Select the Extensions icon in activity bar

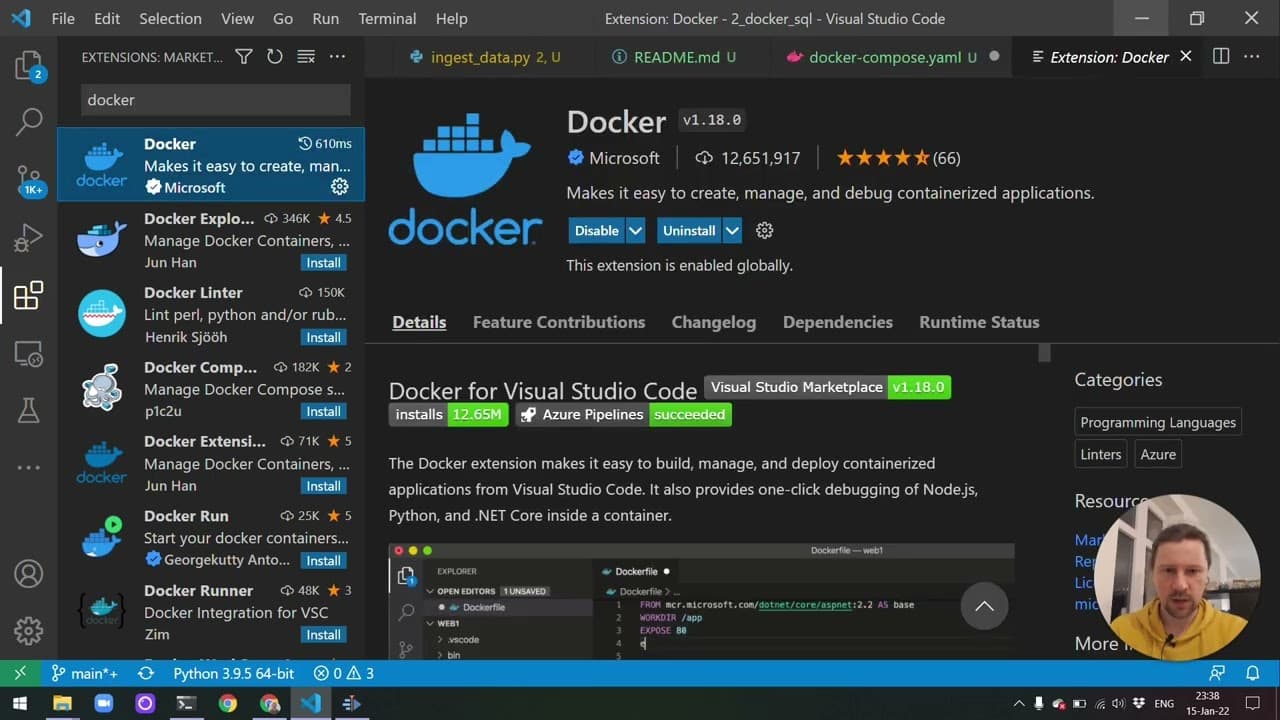(28, 295)
